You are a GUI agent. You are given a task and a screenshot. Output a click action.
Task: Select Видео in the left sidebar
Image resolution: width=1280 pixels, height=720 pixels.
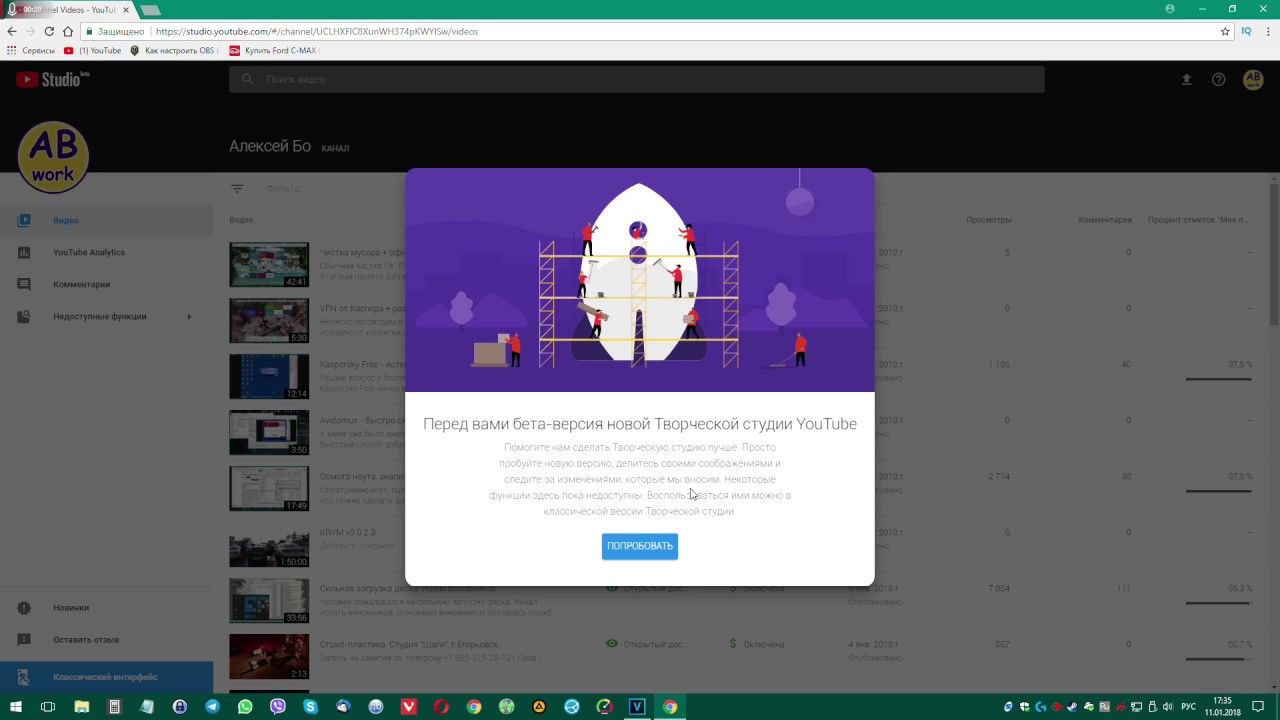coord(106,220)
